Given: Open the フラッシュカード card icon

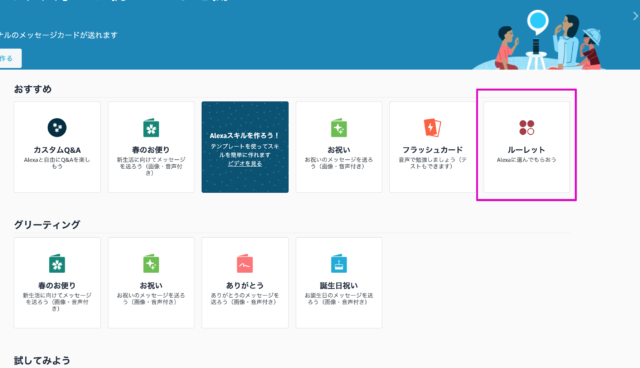Looking at the screenshot, I should pyautogui.click(x=432, y=127).
